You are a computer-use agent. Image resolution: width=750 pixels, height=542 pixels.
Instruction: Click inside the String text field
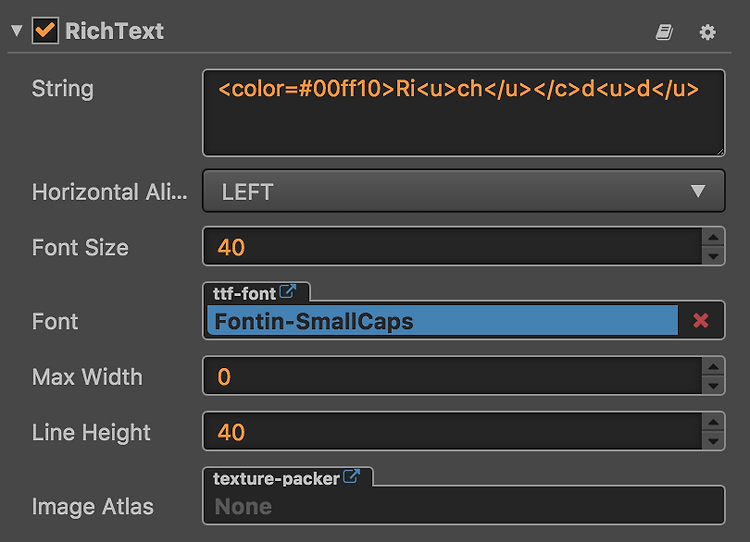(463, 113)
